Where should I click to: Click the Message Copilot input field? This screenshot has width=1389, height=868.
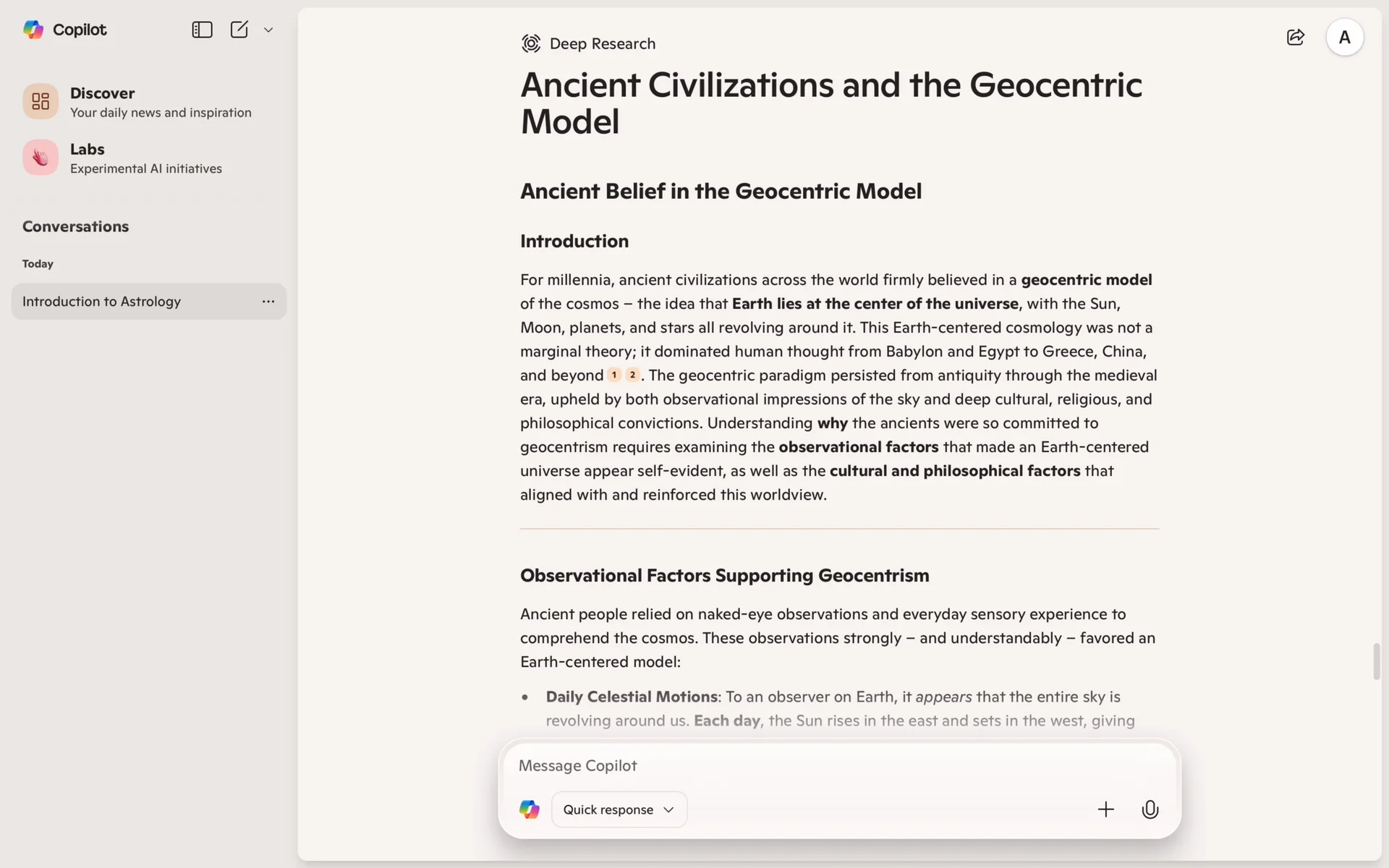tap(796, 765)
